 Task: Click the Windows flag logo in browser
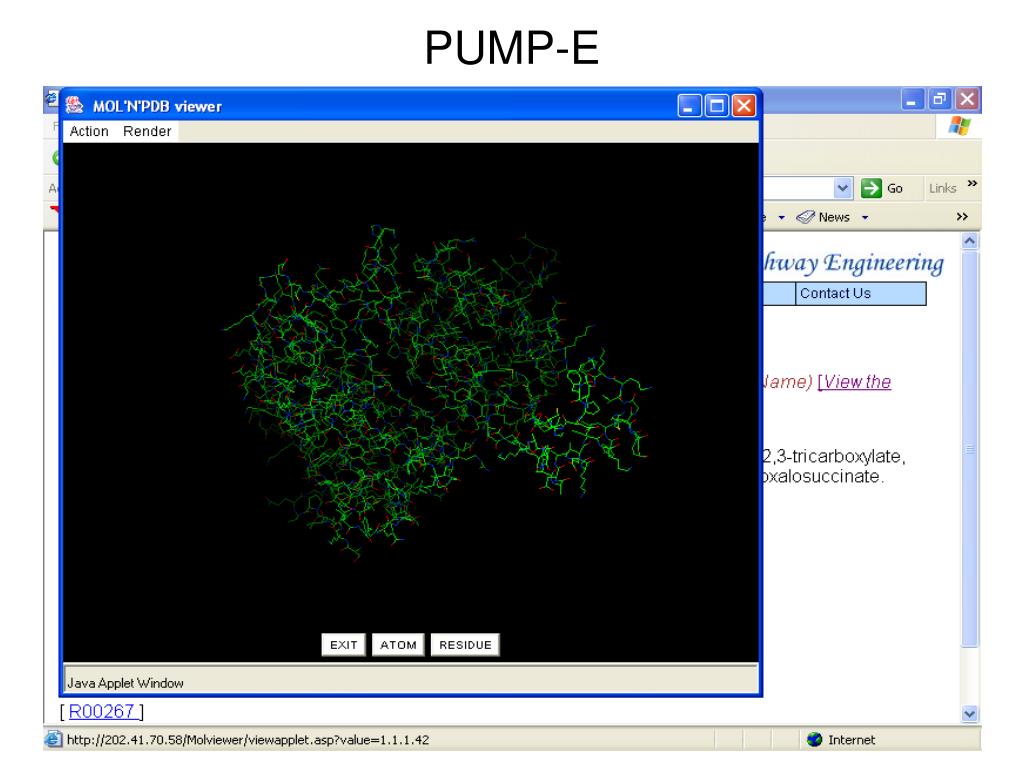click(x=959, y=125)
